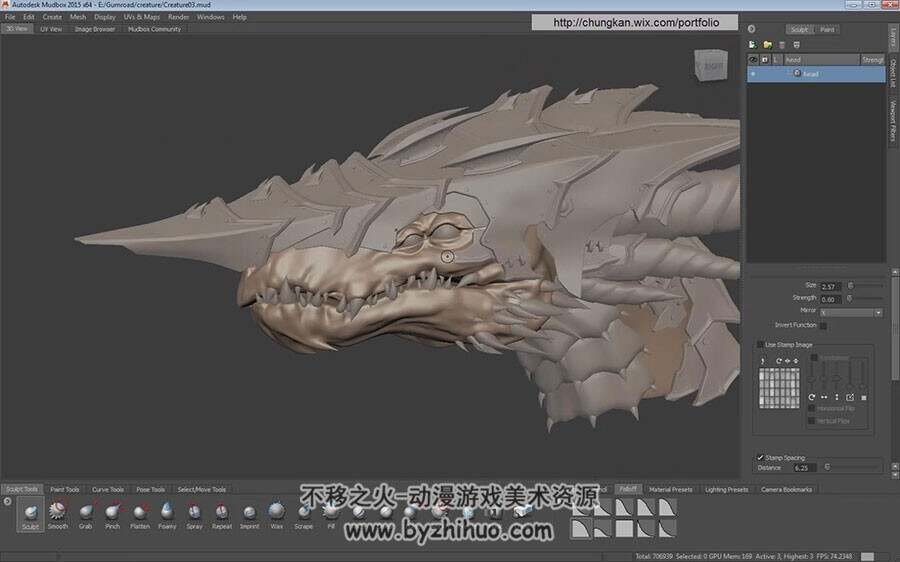Toggle visibility eye in layers header
Viewport: 900px width, 562px height.
pos(753,60)
